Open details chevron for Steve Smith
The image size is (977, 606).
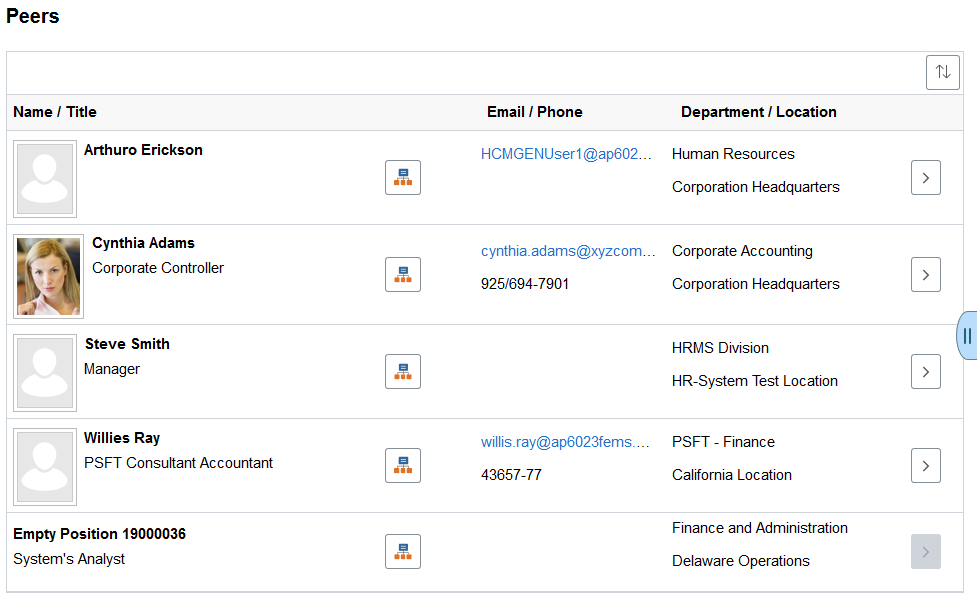(x=925, y=372)
